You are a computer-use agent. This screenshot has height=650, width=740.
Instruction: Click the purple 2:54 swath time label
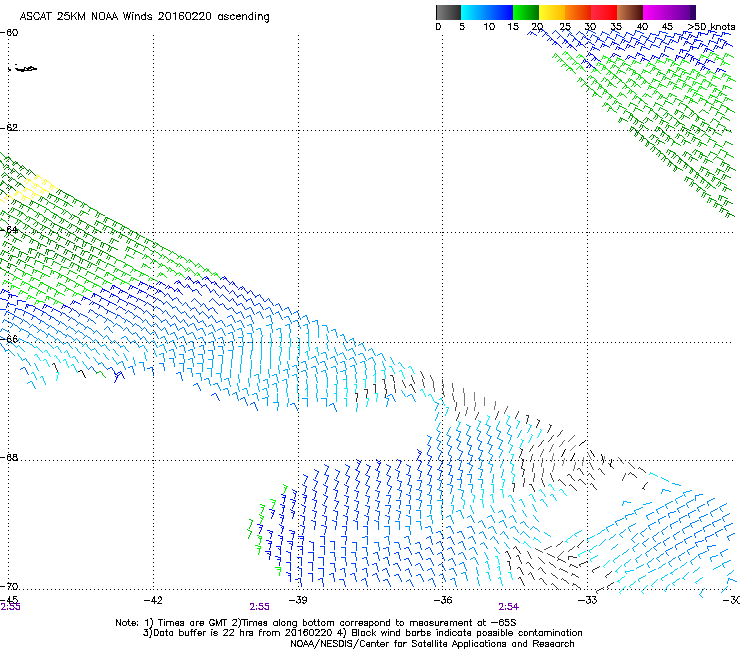point(508,607)
